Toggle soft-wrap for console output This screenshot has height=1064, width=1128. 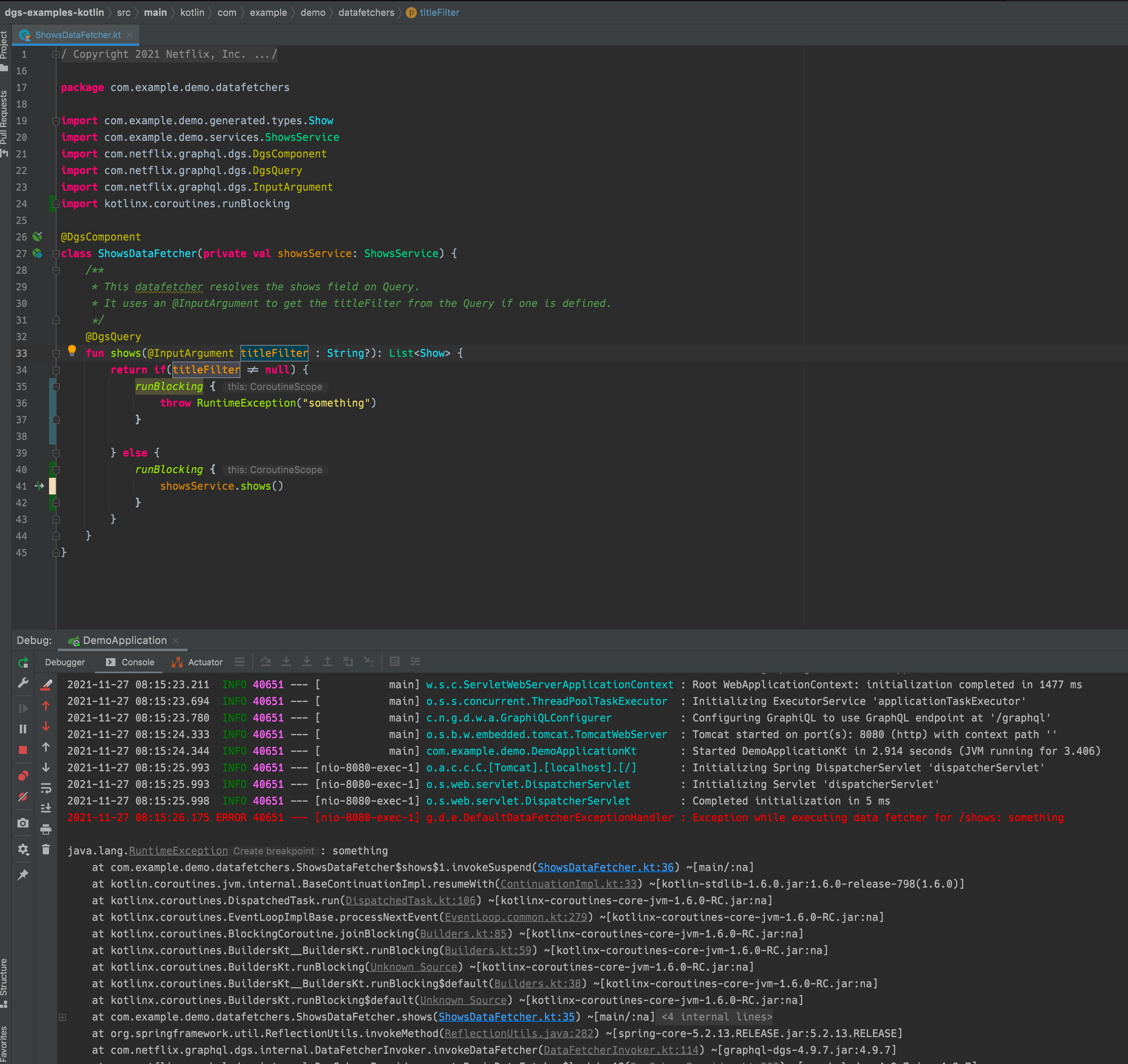pos(46,788)
